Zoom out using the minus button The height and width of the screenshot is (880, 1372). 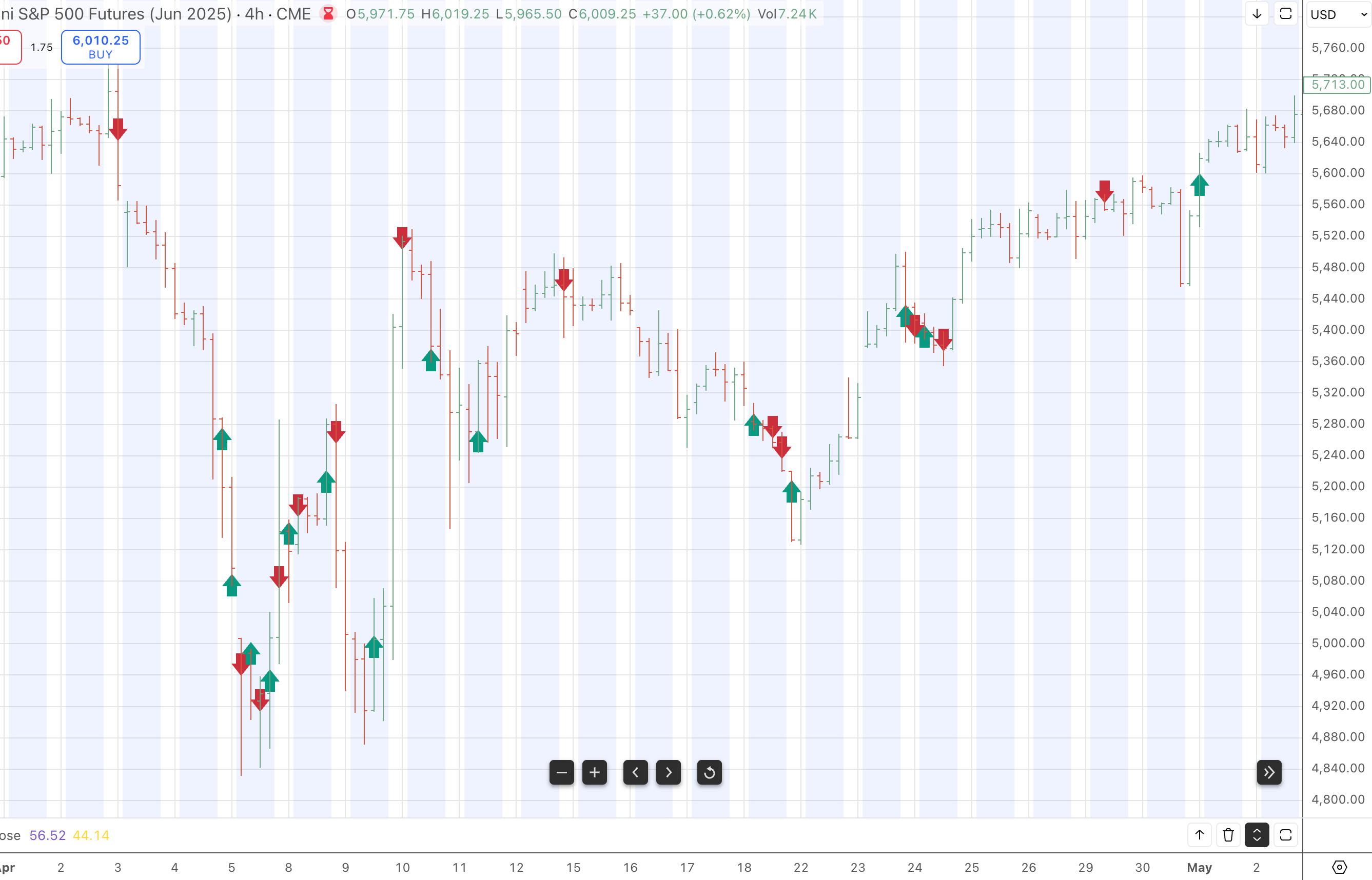pyautogui.click(x=561, y=773)
